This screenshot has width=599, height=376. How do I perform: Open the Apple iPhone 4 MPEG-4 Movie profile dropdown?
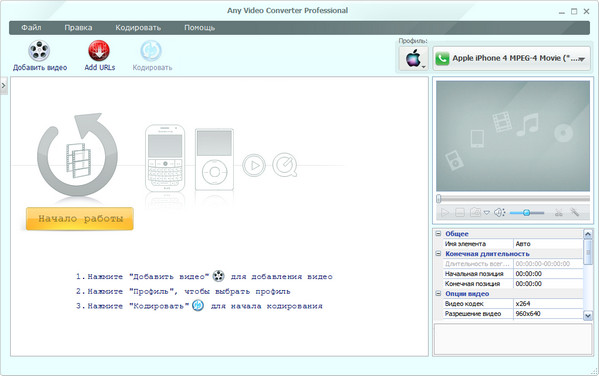click(512, 58)
